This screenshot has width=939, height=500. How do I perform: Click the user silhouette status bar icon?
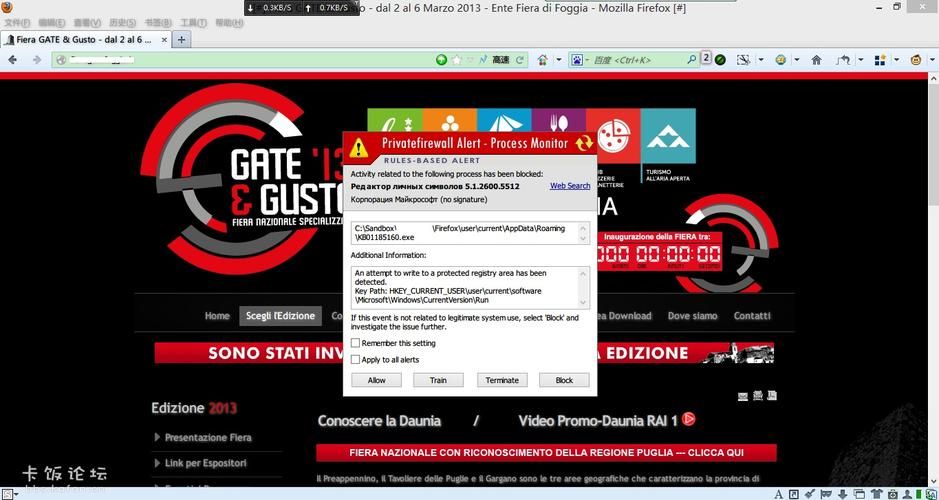tap(908, 494)
